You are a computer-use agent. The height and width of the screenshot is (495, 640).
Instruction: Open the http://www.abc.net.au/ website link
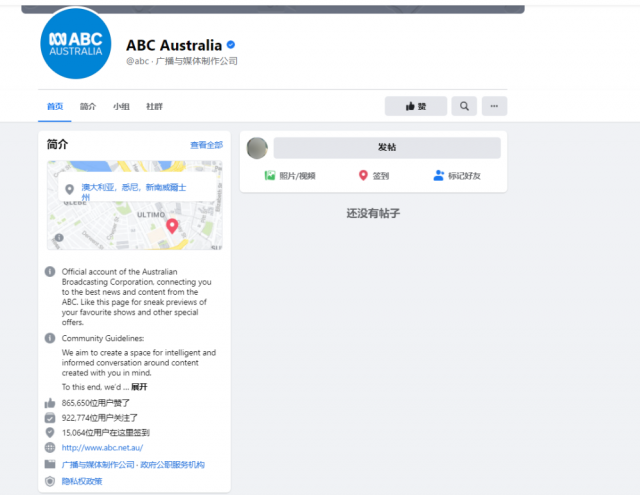(x=102, y=448)
